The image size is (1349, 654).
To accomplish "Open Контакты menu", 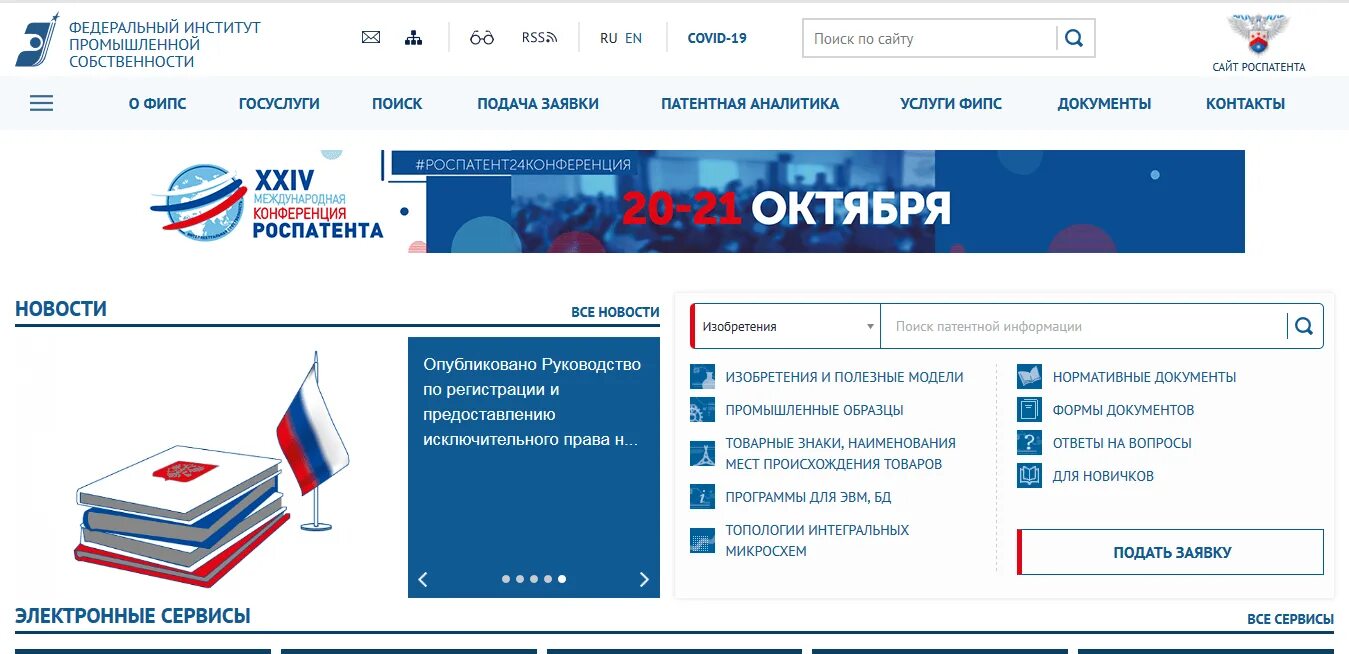I will tap(1245, 103).
